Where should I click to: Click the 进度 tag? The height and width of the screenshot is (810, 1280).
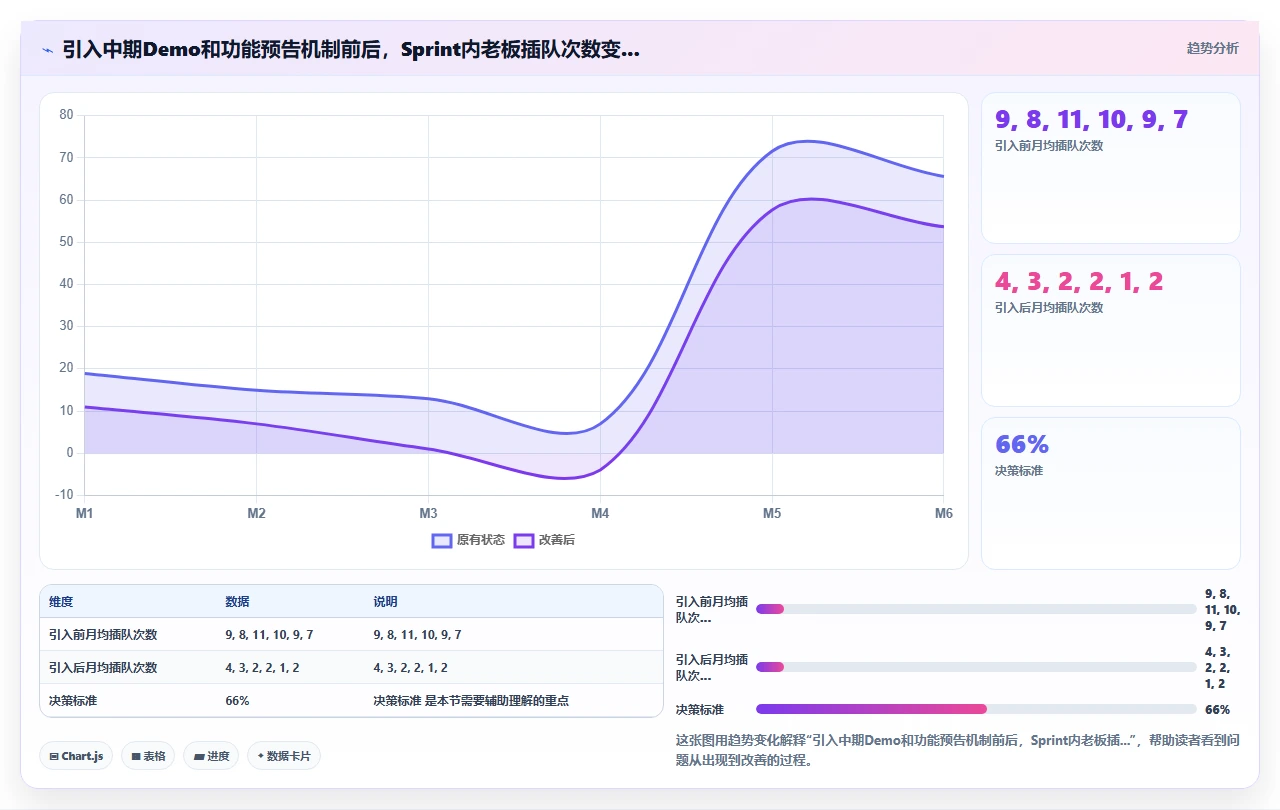(x=211, y=756)
